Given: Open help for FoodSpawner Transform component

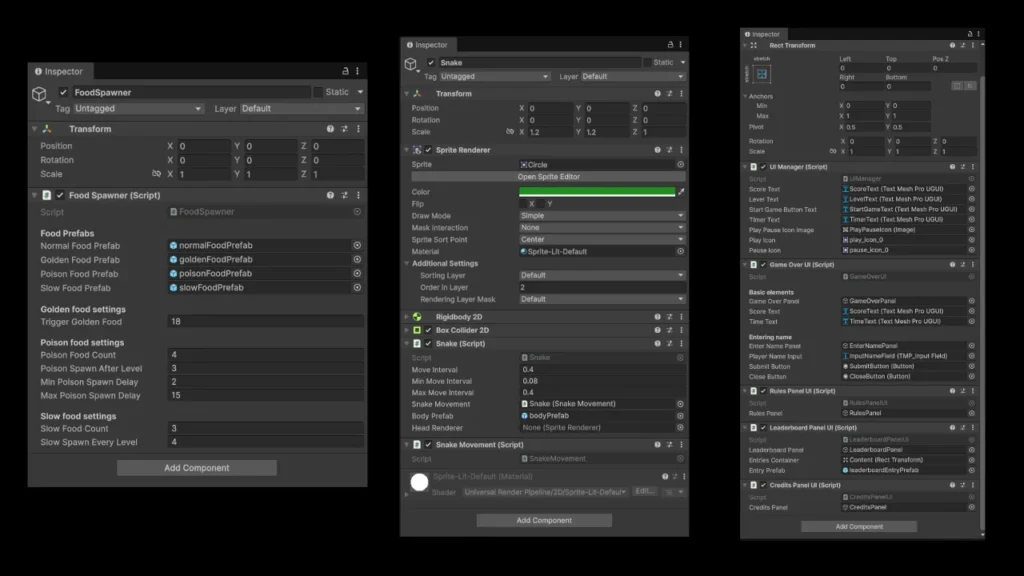Looking at the screenshot, I should pyautogui.click(x=330, y=129).
